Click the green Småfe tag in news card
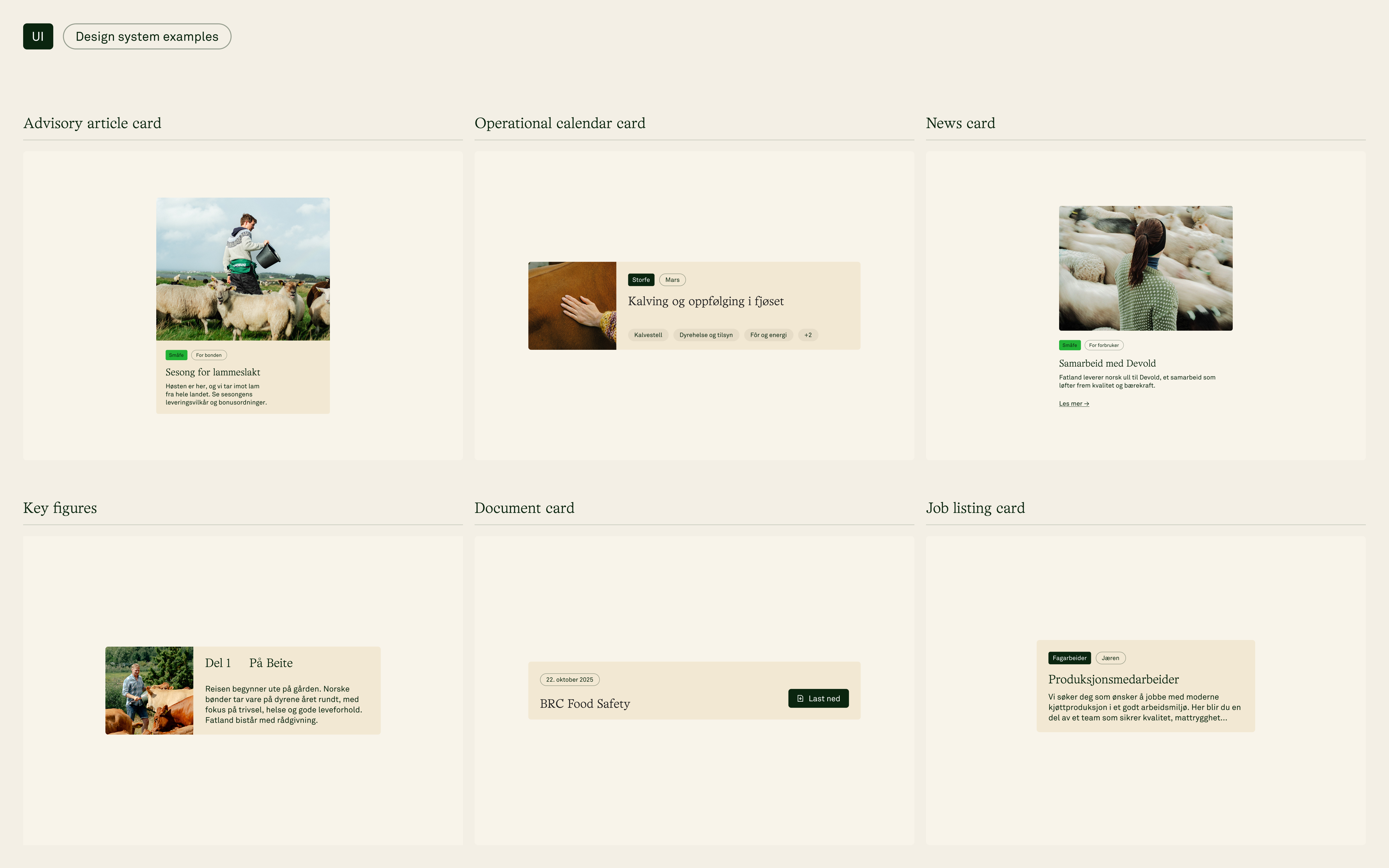The height and width of the screenshot is (868, 1389). point(1069,345)
